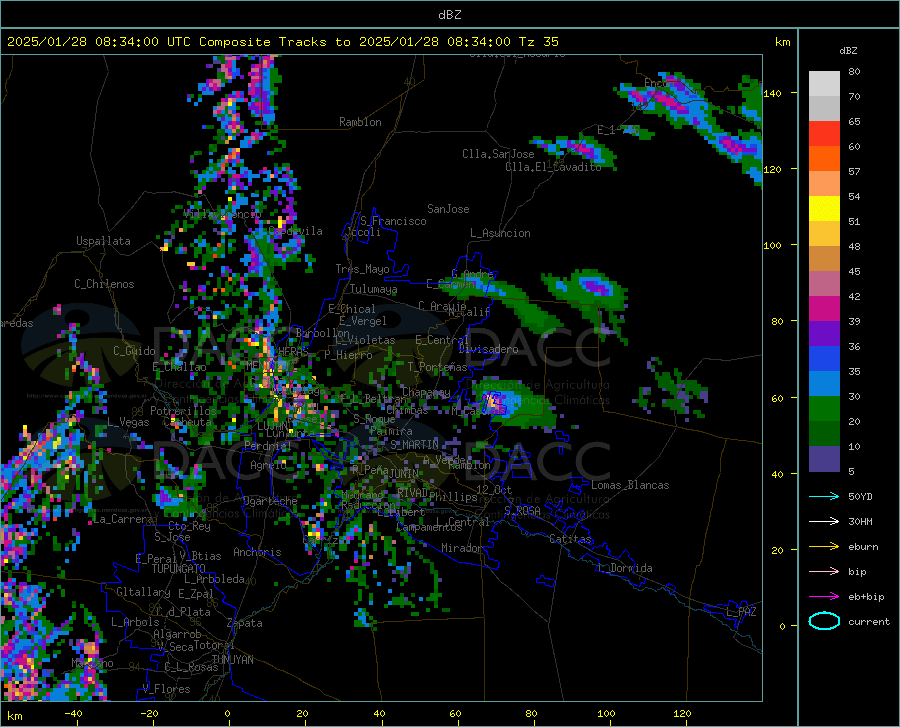
Task: Click the 'eb+bip' legend label
Action: 866,597
